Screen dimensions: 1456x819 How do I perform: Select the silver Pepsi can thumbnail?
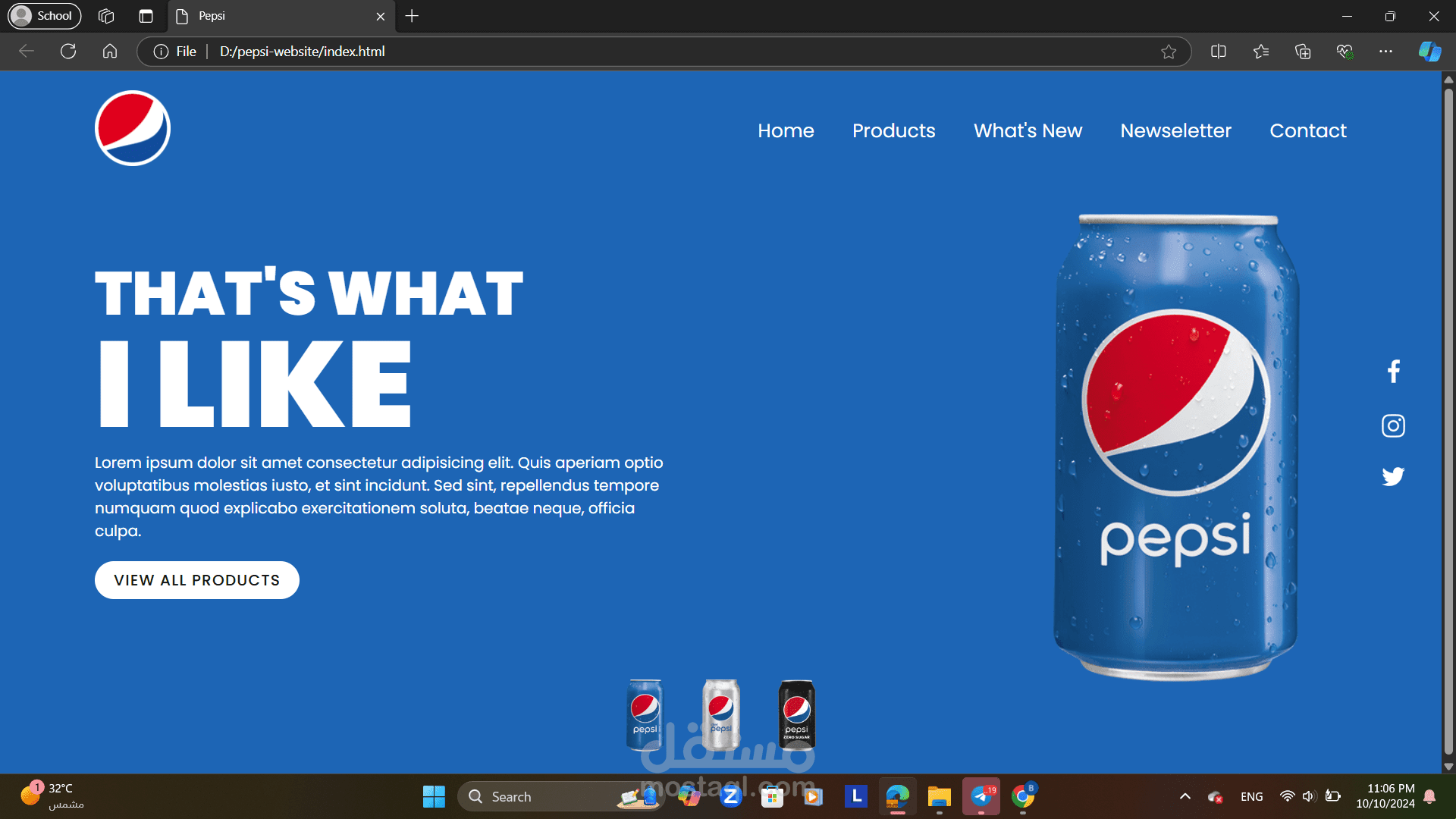(x=721, y=715)
